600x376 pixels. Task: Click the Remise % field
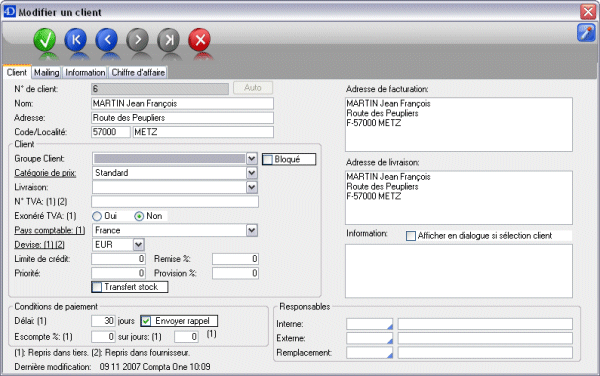pos(235,259)
